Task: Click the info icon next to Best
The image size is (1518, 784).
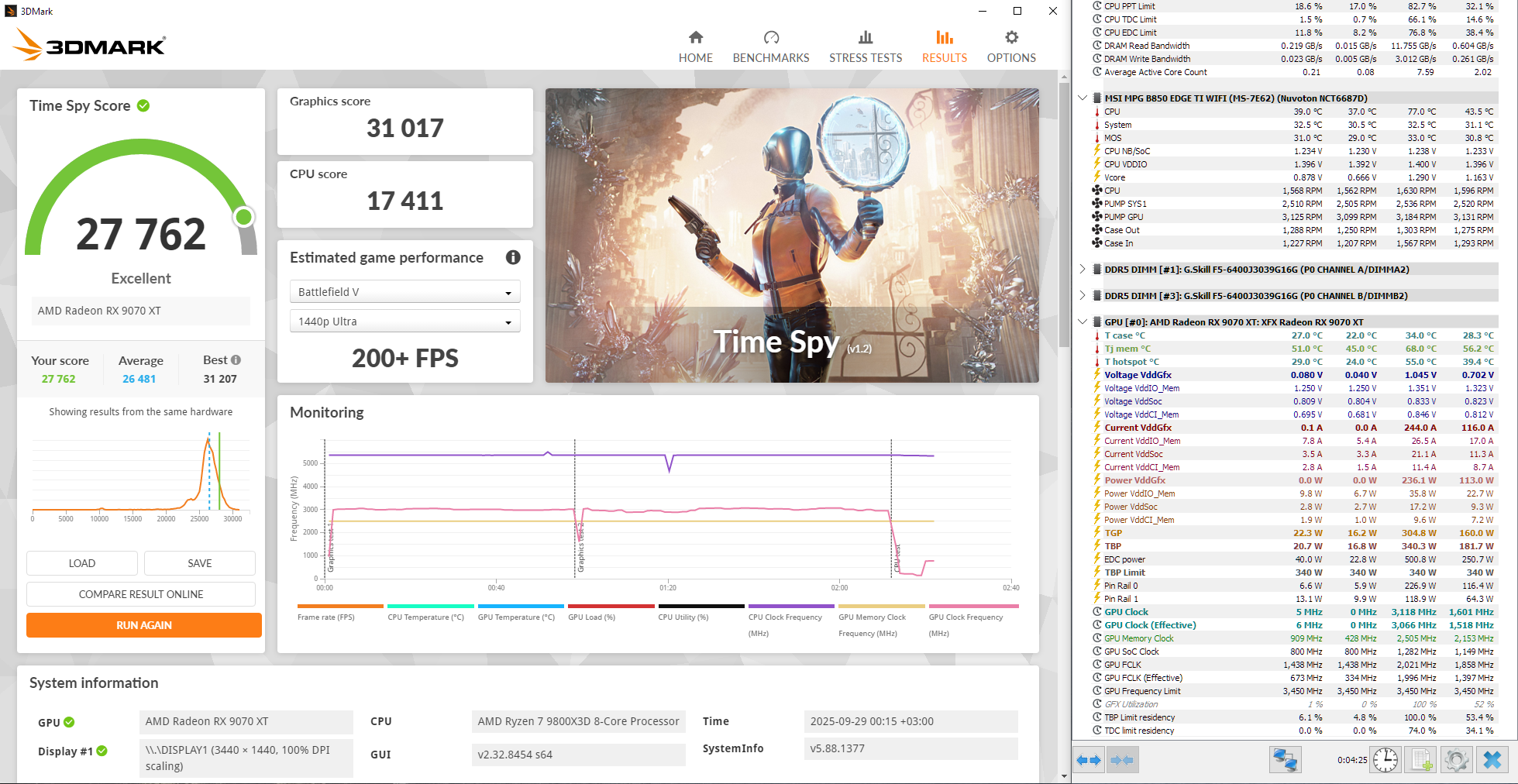Action: tap(236, 360)
